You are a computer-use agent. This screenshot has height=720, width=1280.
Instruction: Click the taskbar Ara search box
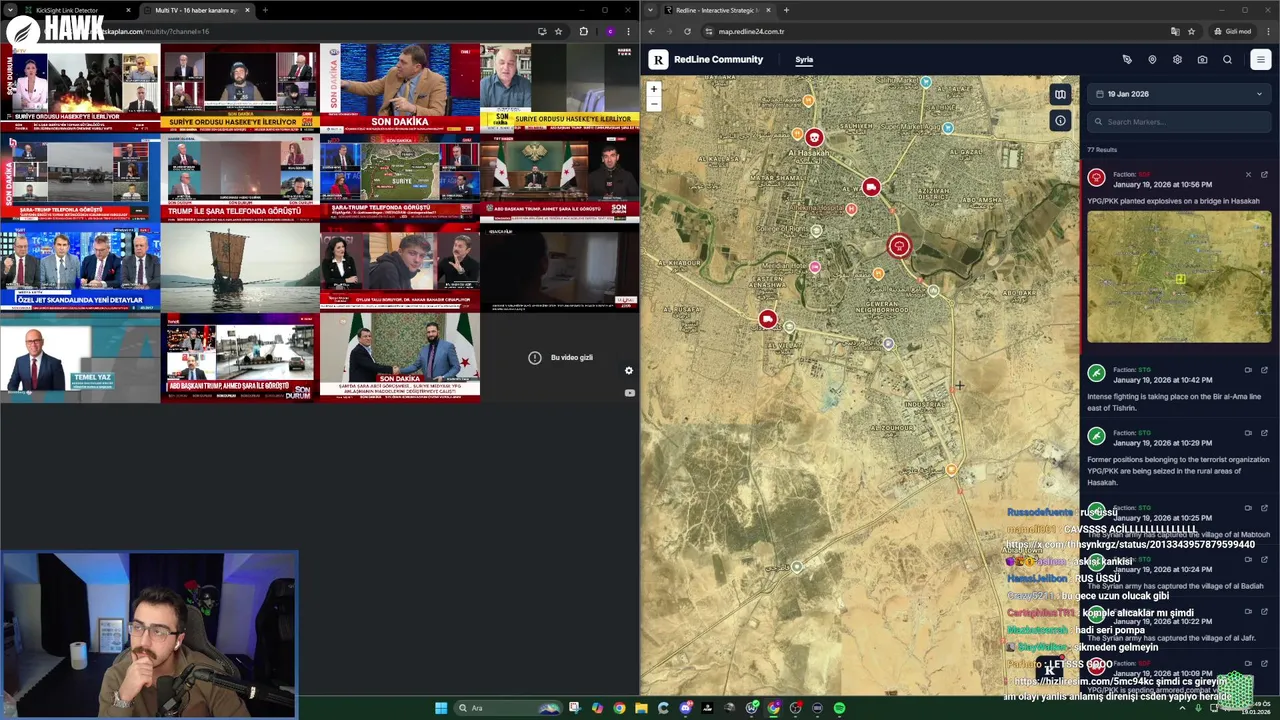(x=509, y=708)
